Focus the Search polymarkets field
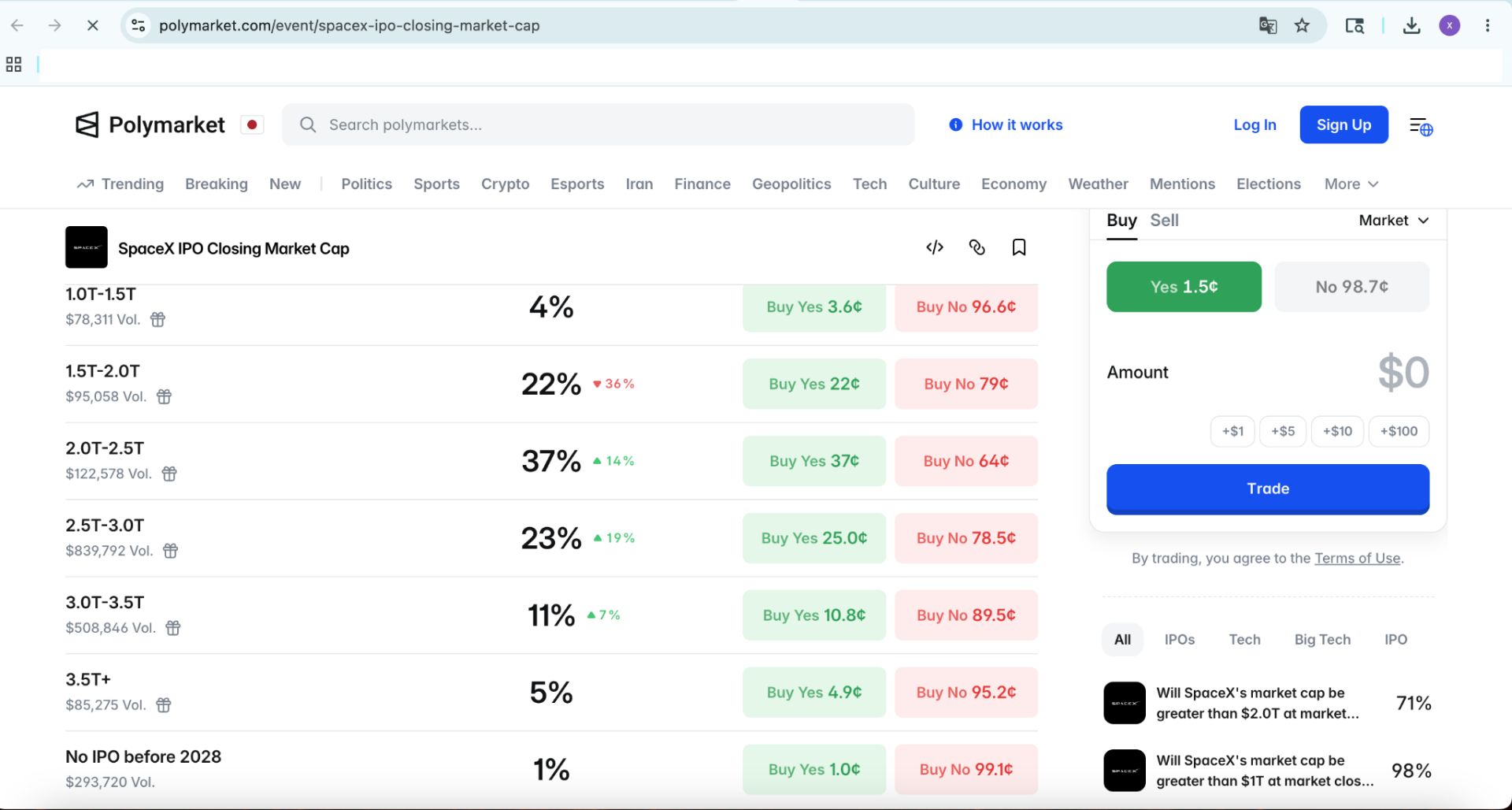The height and width of the screenshot is (810, 1512). pyautogui.click(x=598, y=124)
